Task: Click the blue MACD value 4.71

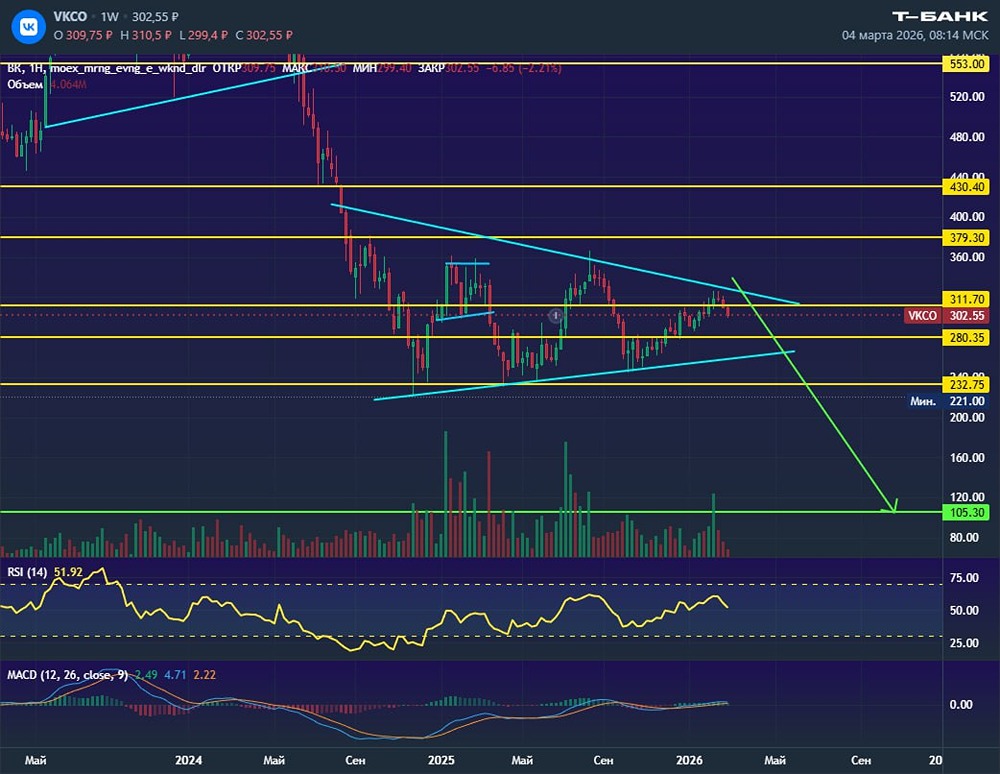Action: point(175,675)
